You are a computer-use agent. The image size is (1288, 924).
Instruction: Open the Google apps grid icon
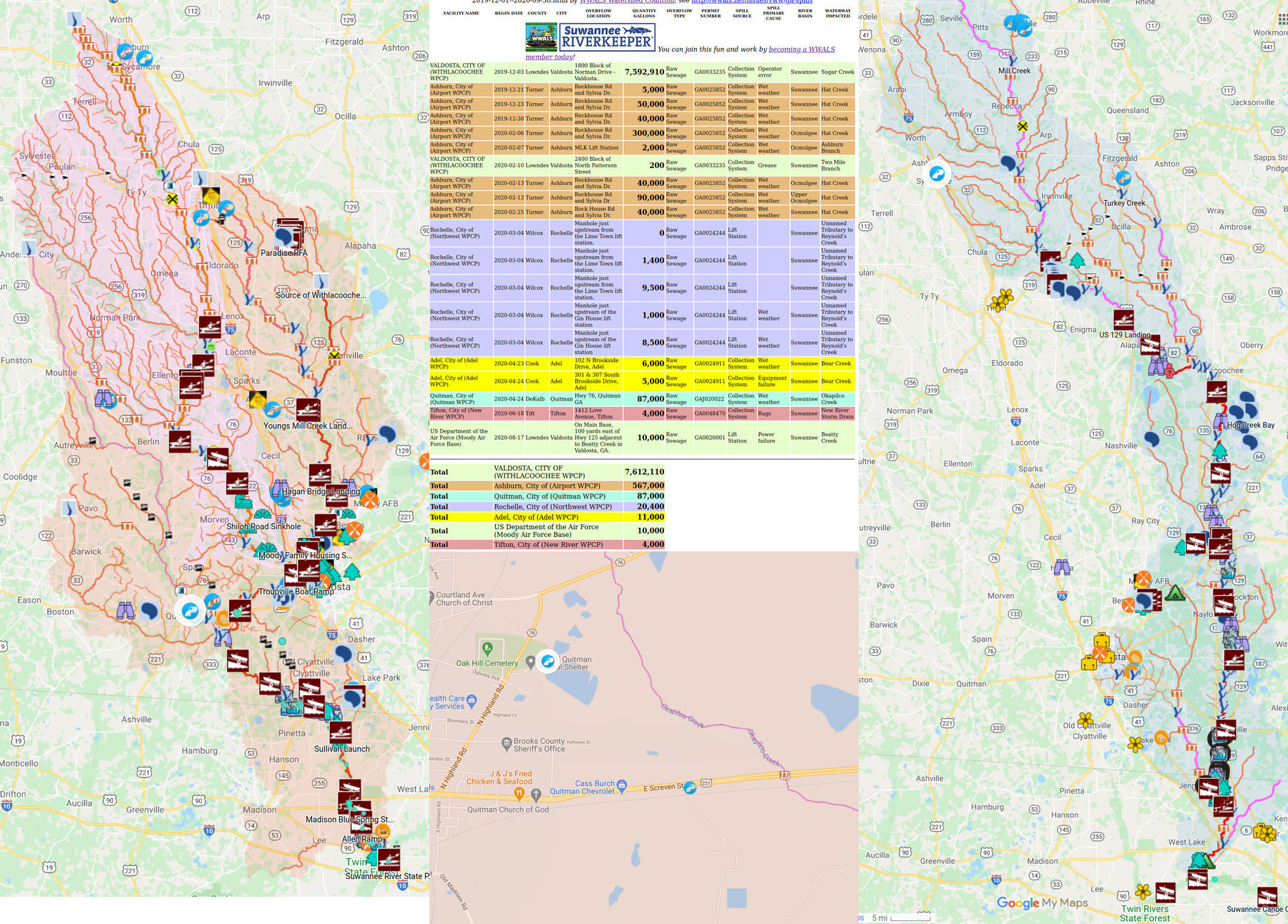(x=1284, y=21)
